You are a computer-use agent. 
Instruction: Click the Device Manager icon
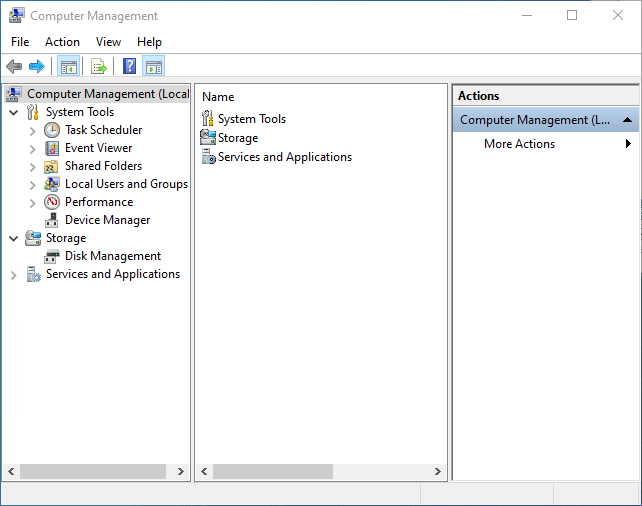tap(52, 220)
